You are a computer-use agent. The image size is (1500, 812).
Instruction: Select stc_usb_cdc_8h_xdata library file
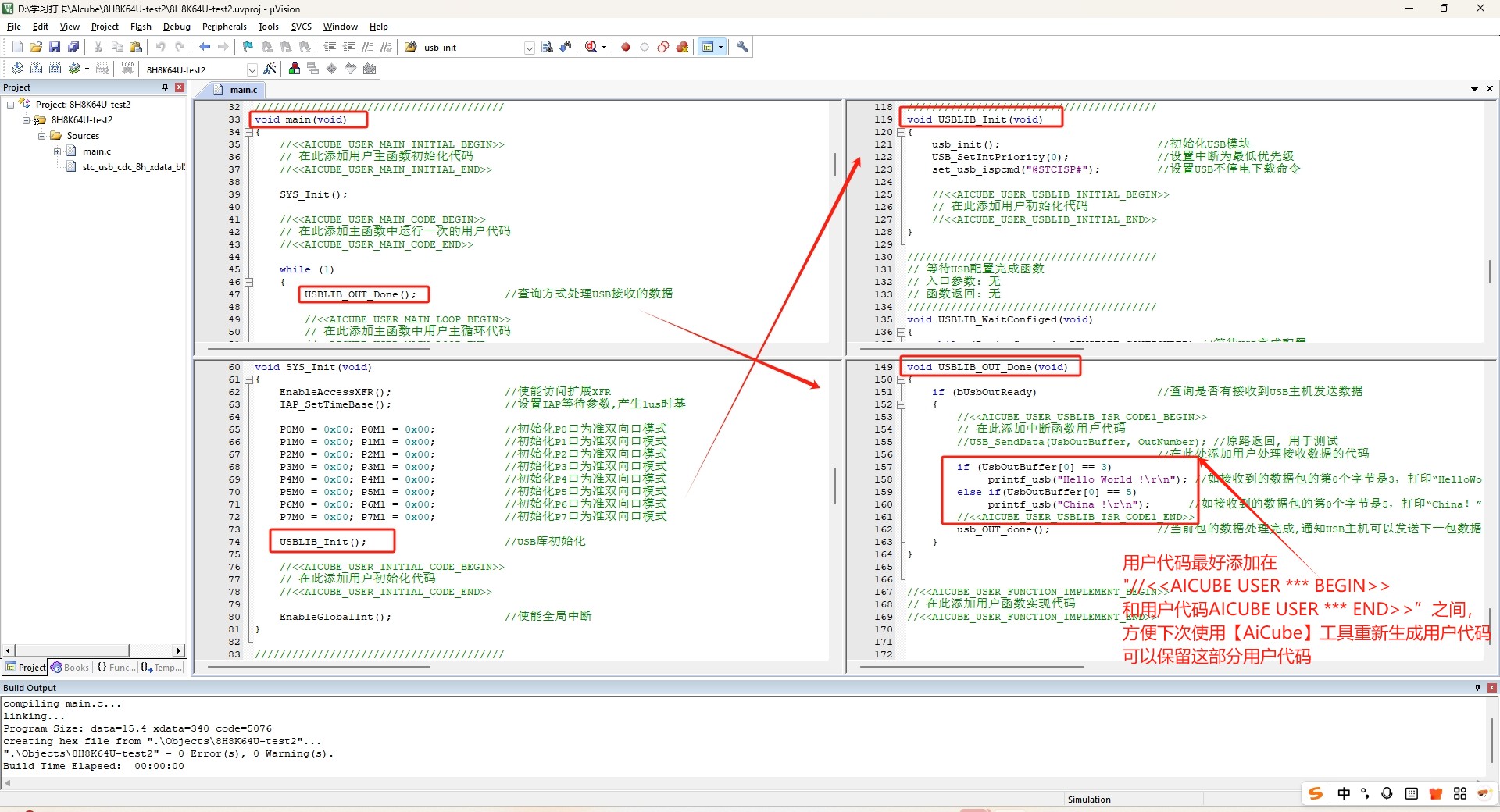coord(133,167)
